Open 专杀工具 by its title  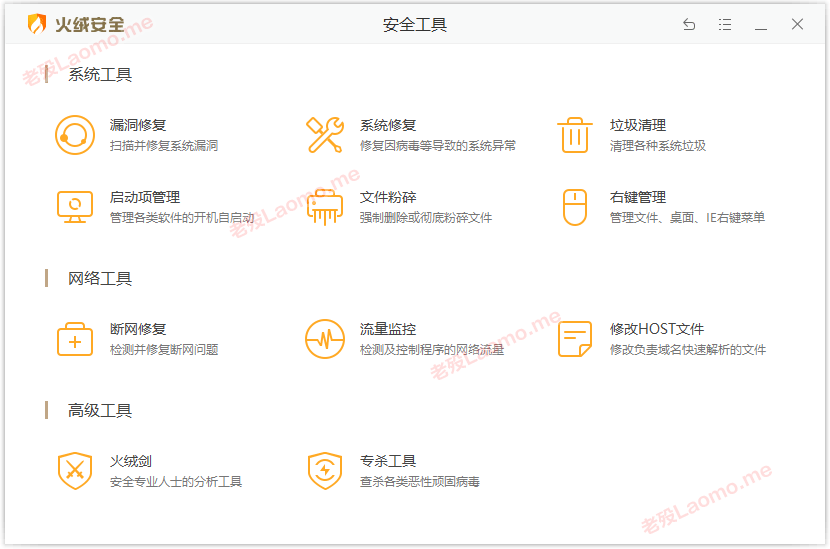tap(388, 461)
